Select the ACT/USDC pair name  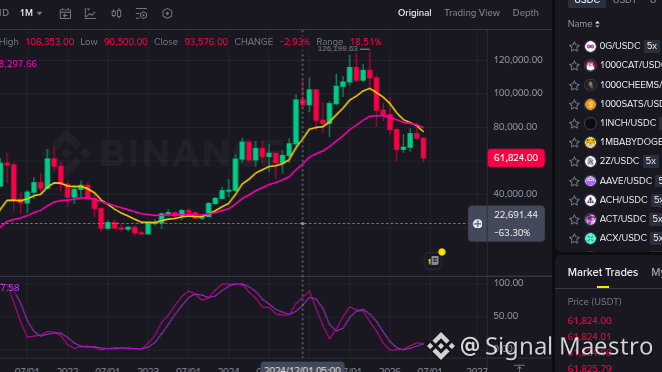(623, 219)
